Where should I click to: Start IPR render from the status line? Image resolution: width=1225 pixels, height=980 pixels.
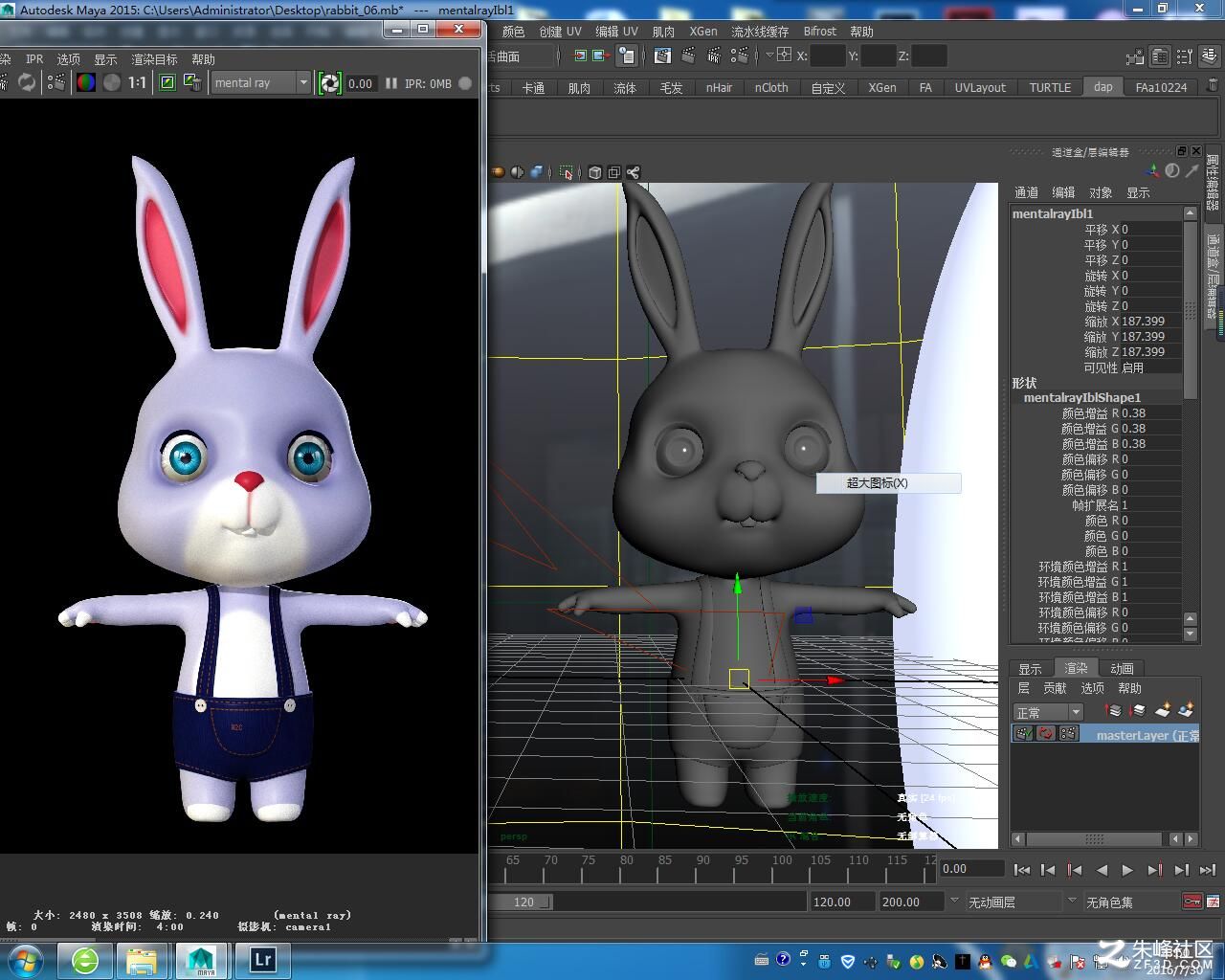click(x=714, y=56)
